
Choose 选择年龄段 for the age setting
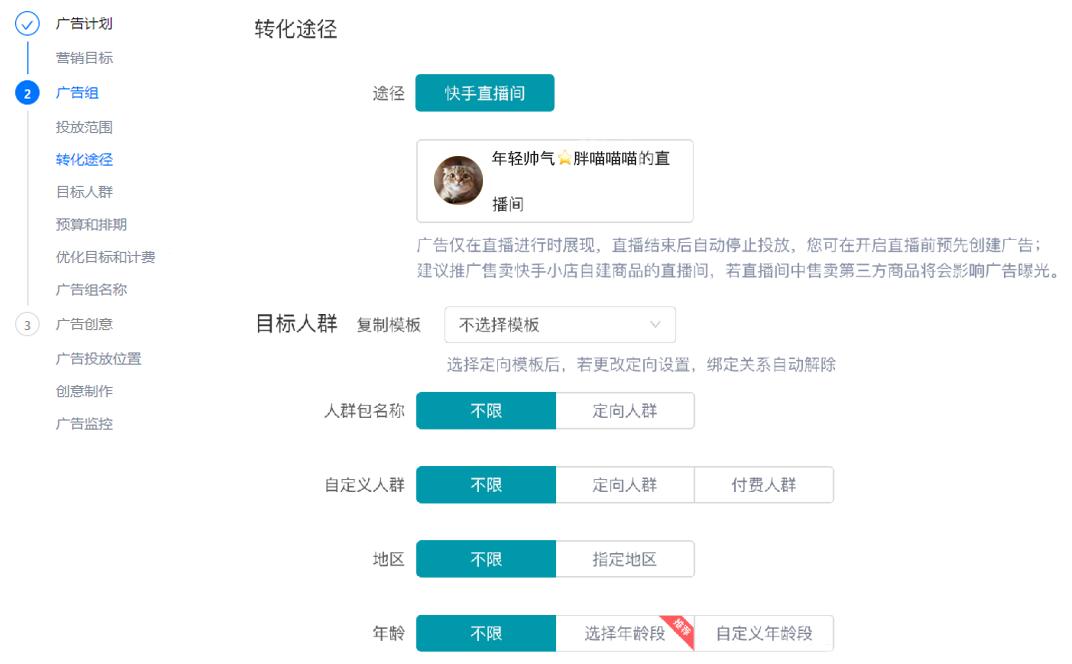coord(618,633)
